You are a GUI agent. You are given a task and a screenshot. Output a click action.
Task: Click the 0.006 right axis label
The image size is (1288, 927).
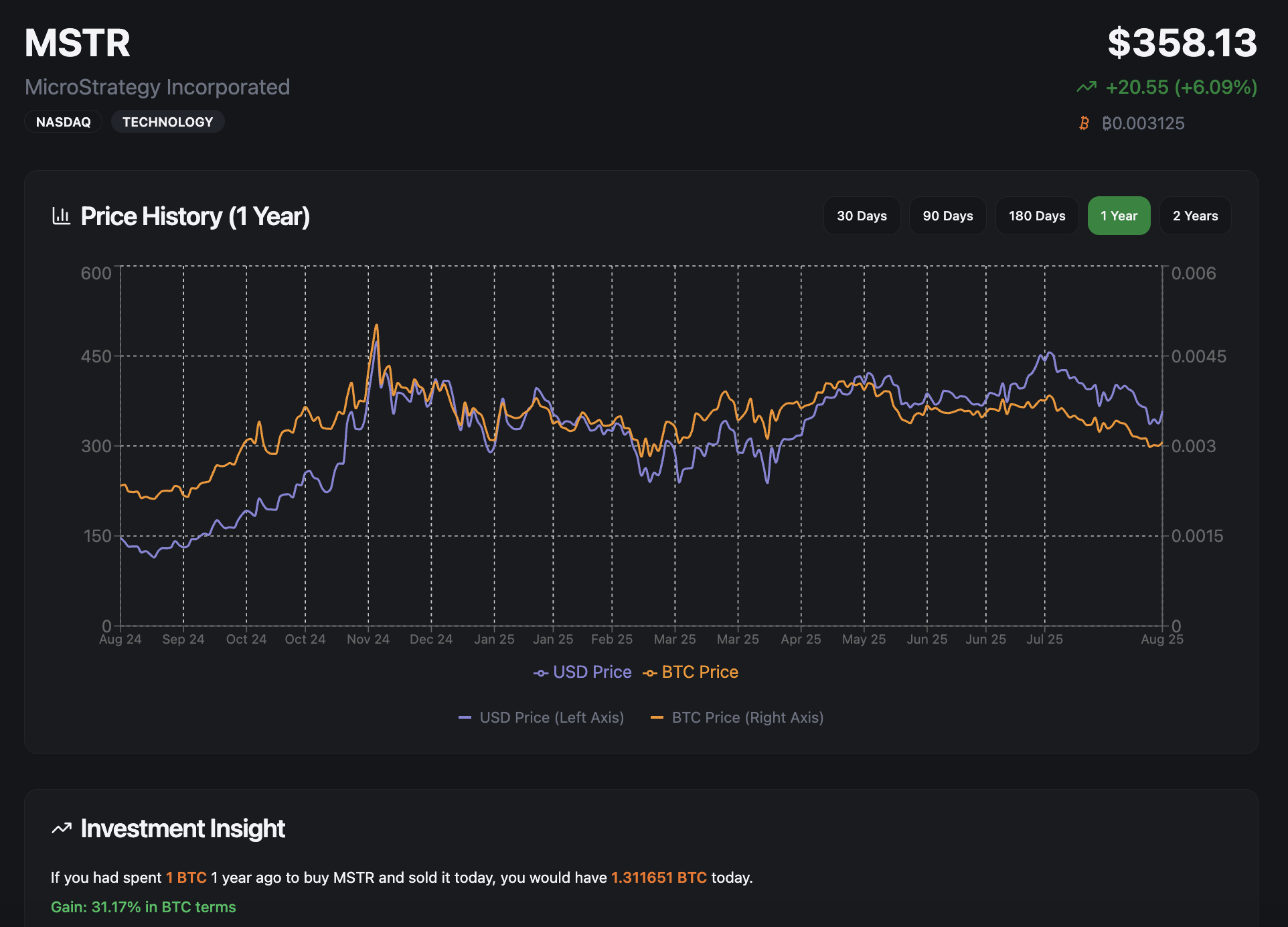1194,273
